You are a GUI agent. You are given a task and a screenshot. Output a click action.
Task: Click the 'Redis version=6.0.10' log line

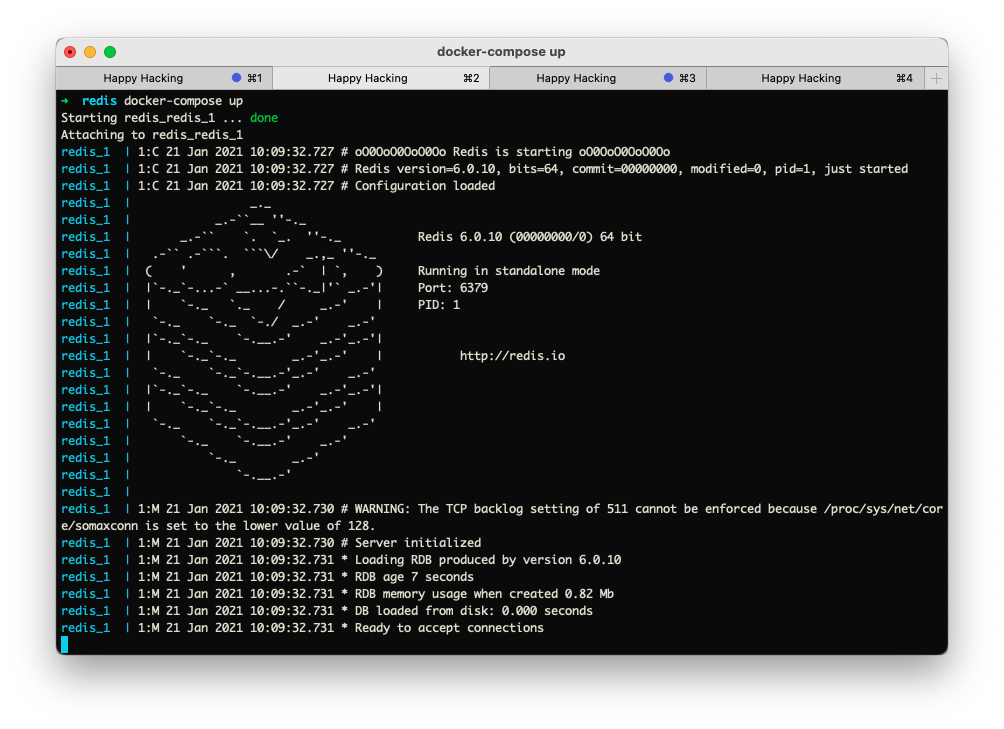pyautogui.click(x=484, y=169)
